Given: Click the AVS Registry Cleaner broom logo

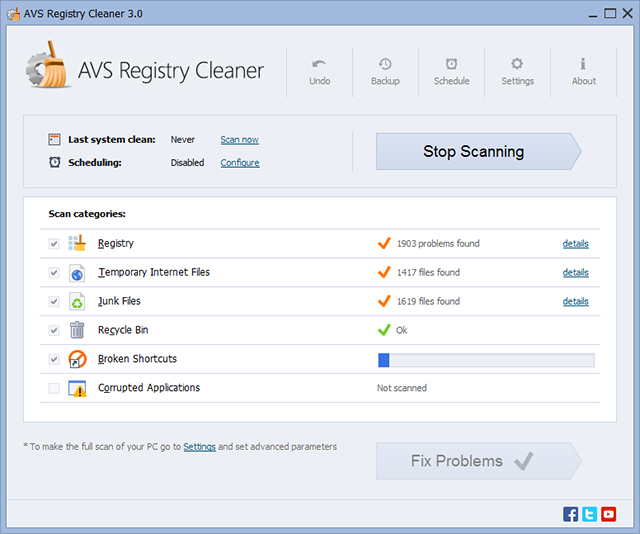Looking at the screenshot, I should pos(47,65).
